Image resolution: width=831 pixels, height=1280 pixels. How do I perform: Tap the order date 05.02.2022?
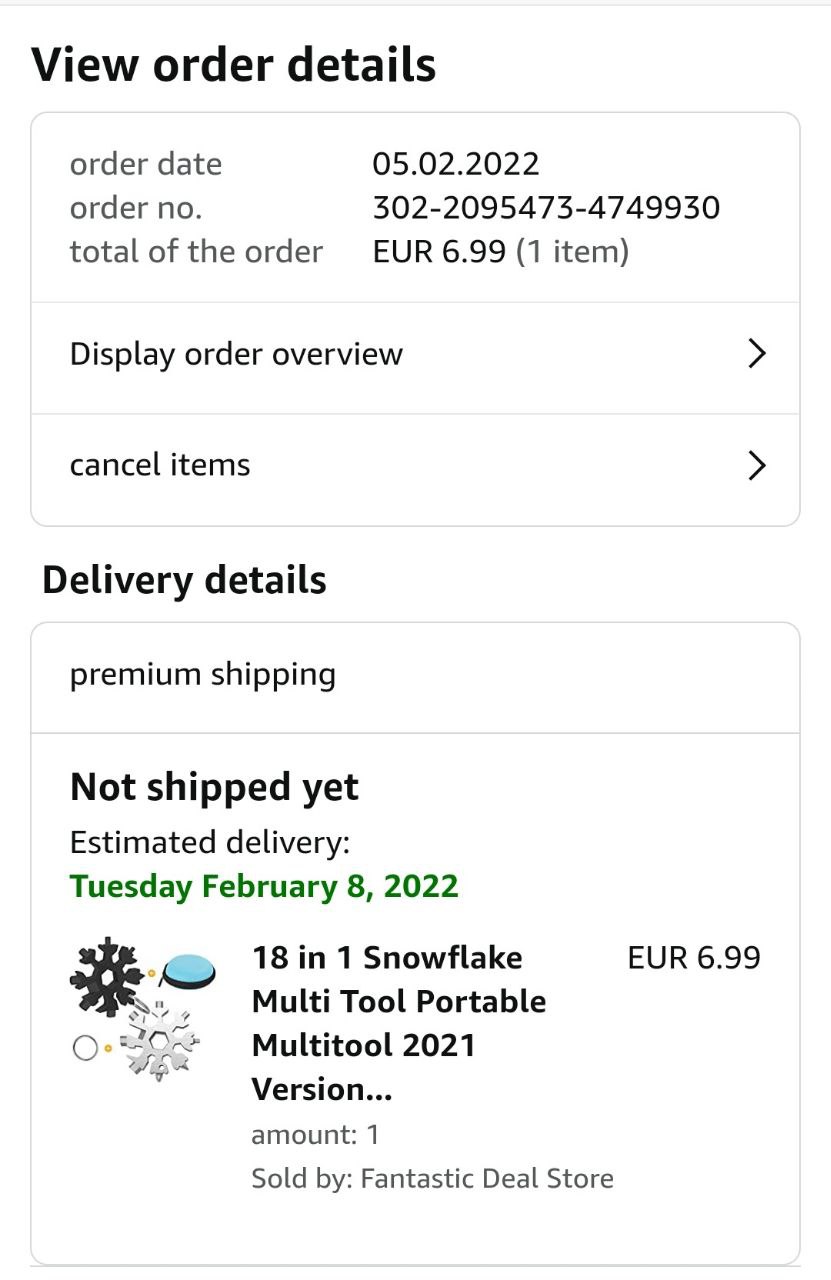(x=456, y=164)
